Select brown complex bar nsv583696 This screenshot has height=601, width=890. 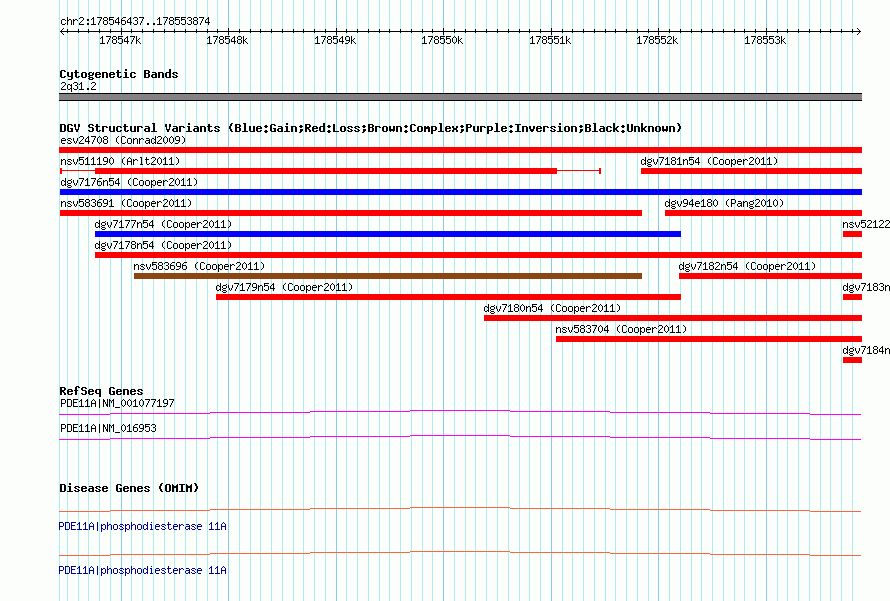388,276
